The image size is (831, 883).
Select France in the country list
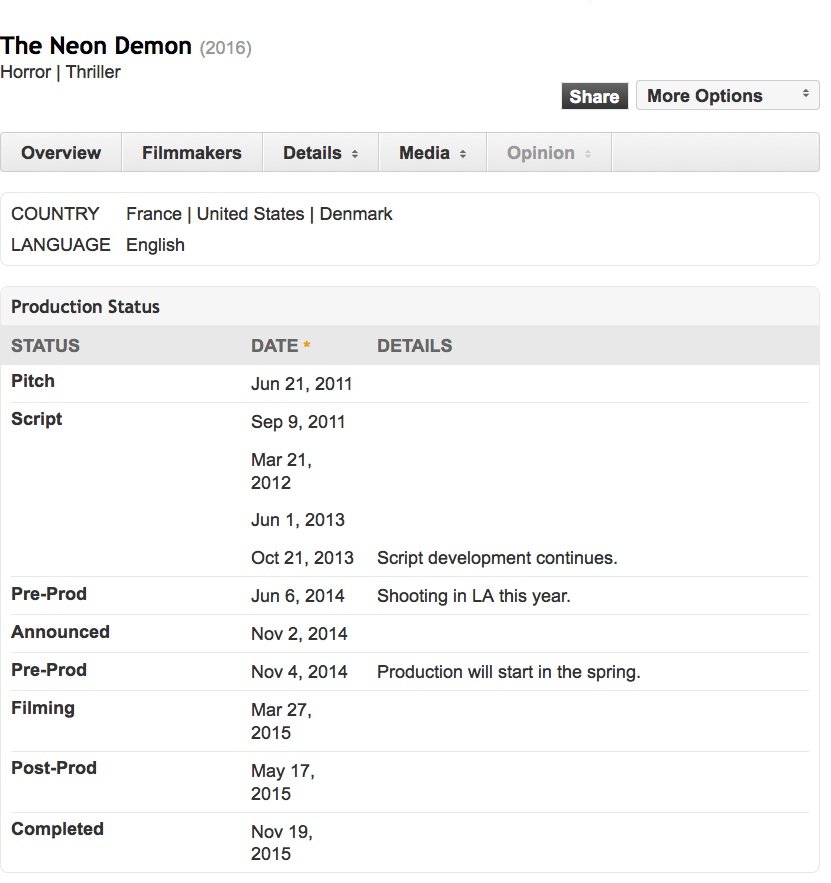(x=154, y=214)
